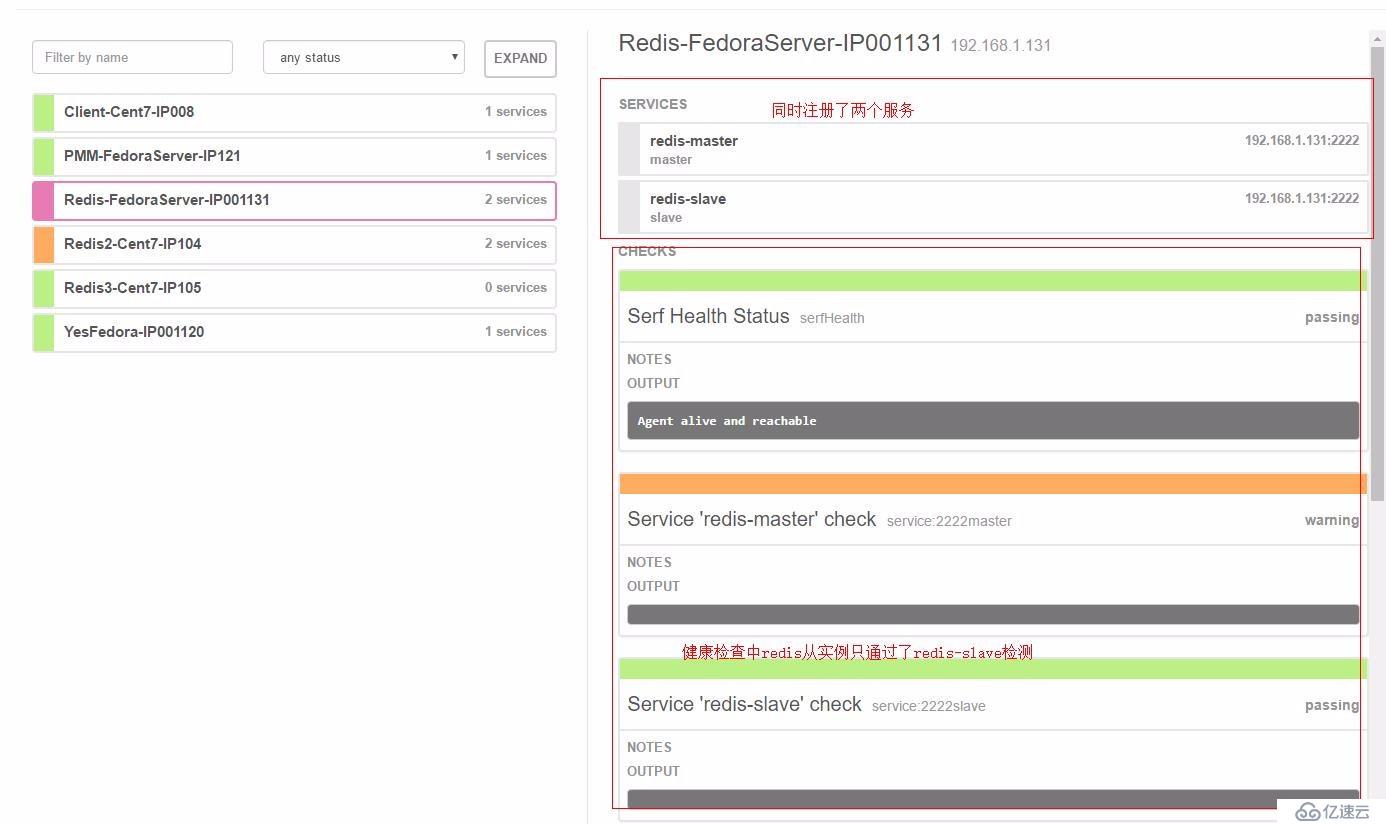Click the SERVICES section heading
Image resolution: width=1386 pixels, height=824 pixels.
[x=653, y=104]
